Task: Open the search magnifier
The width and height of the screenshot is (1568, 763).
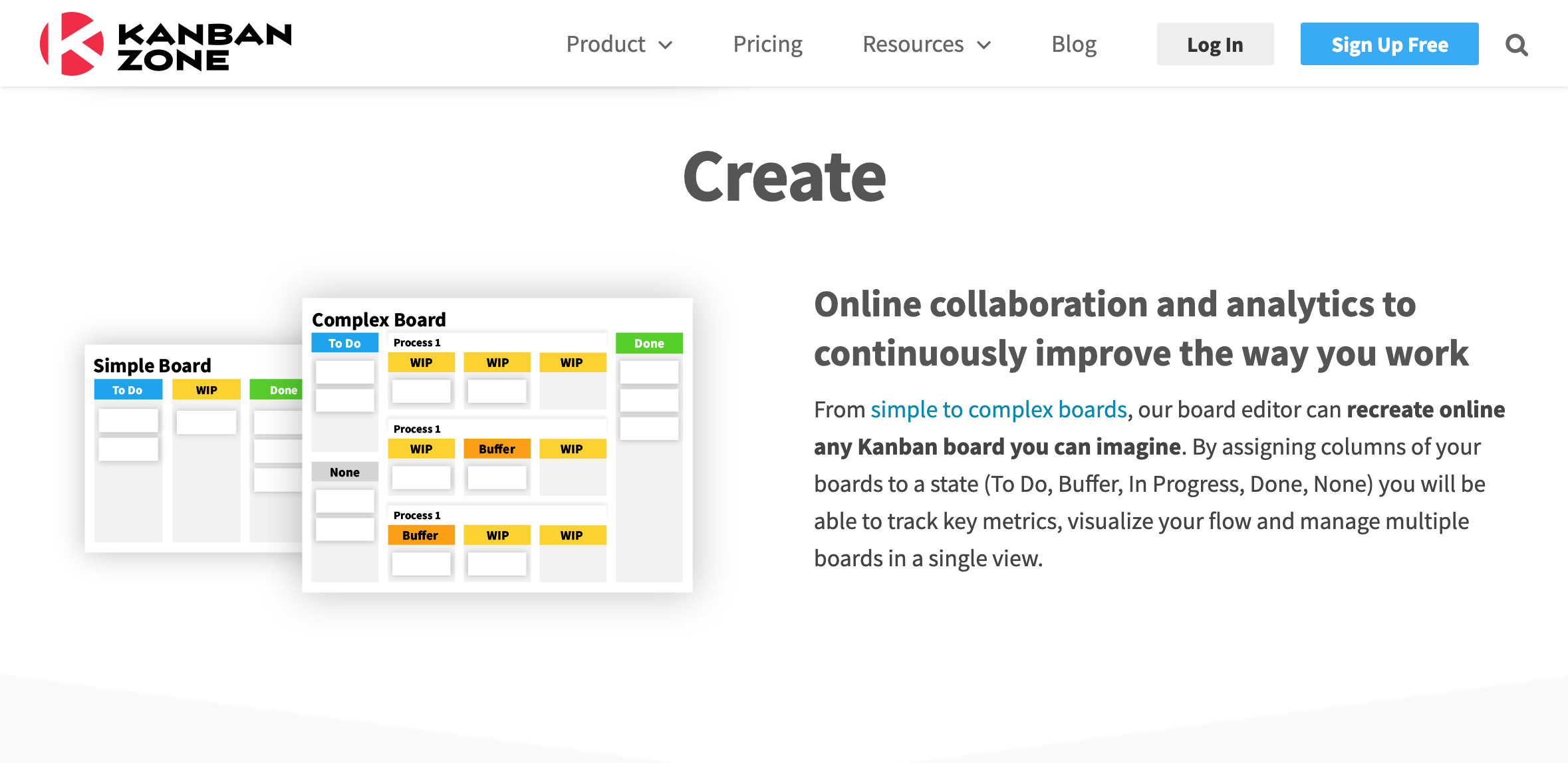Action: click(x=1516, y=45)
